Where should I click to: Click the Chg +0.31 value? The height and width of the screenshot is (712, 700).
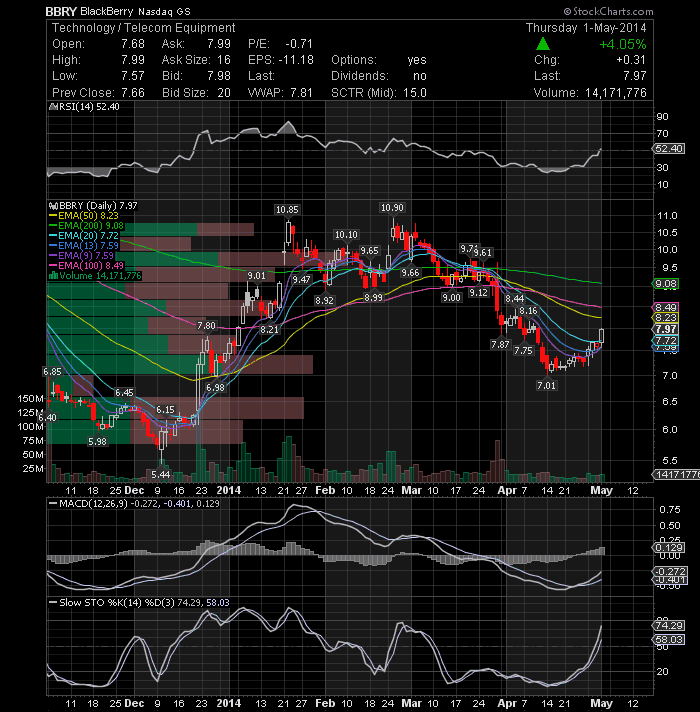click(631, 60)
